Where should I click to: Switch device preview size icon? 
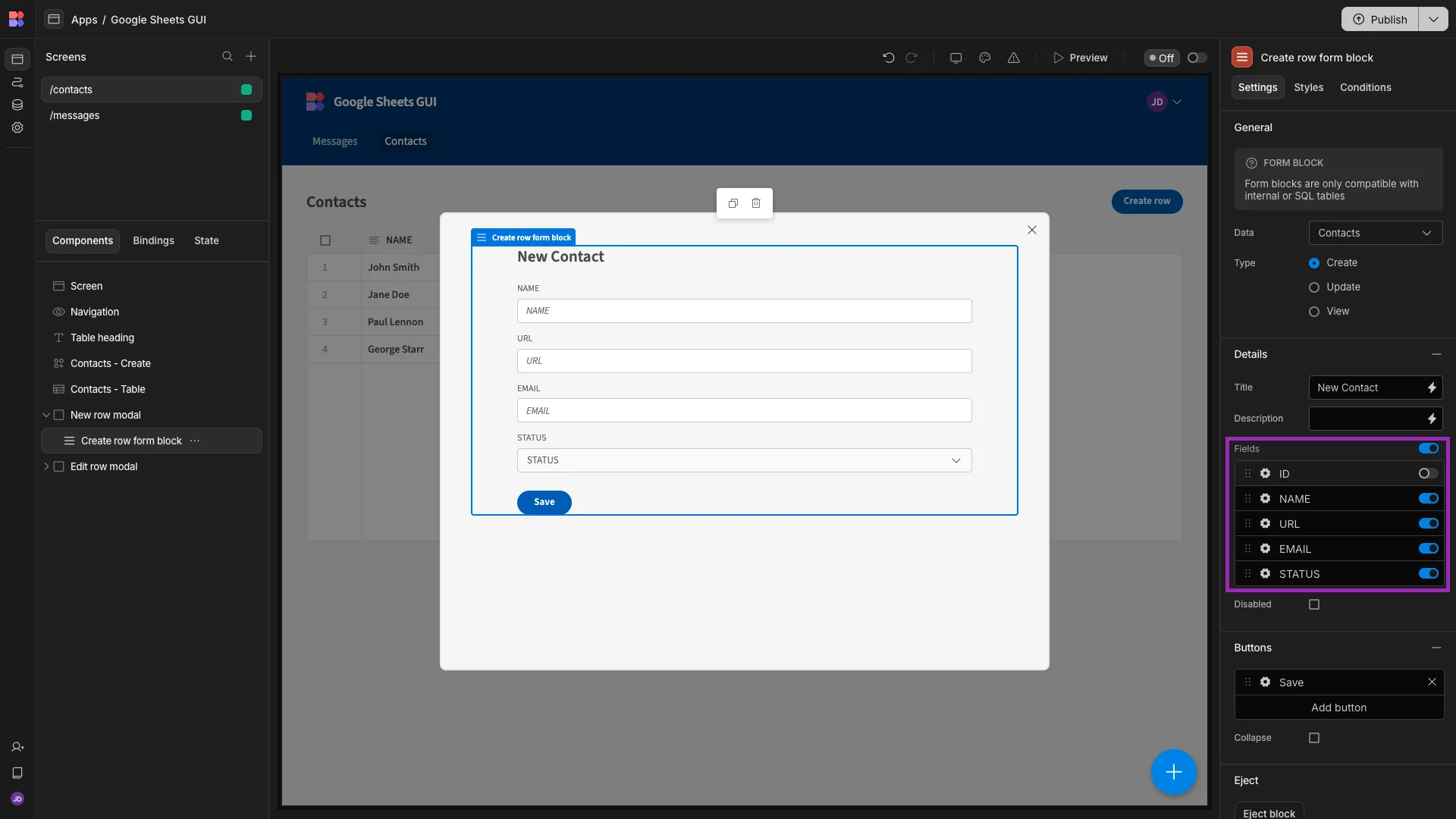click(x=955, y=58)
